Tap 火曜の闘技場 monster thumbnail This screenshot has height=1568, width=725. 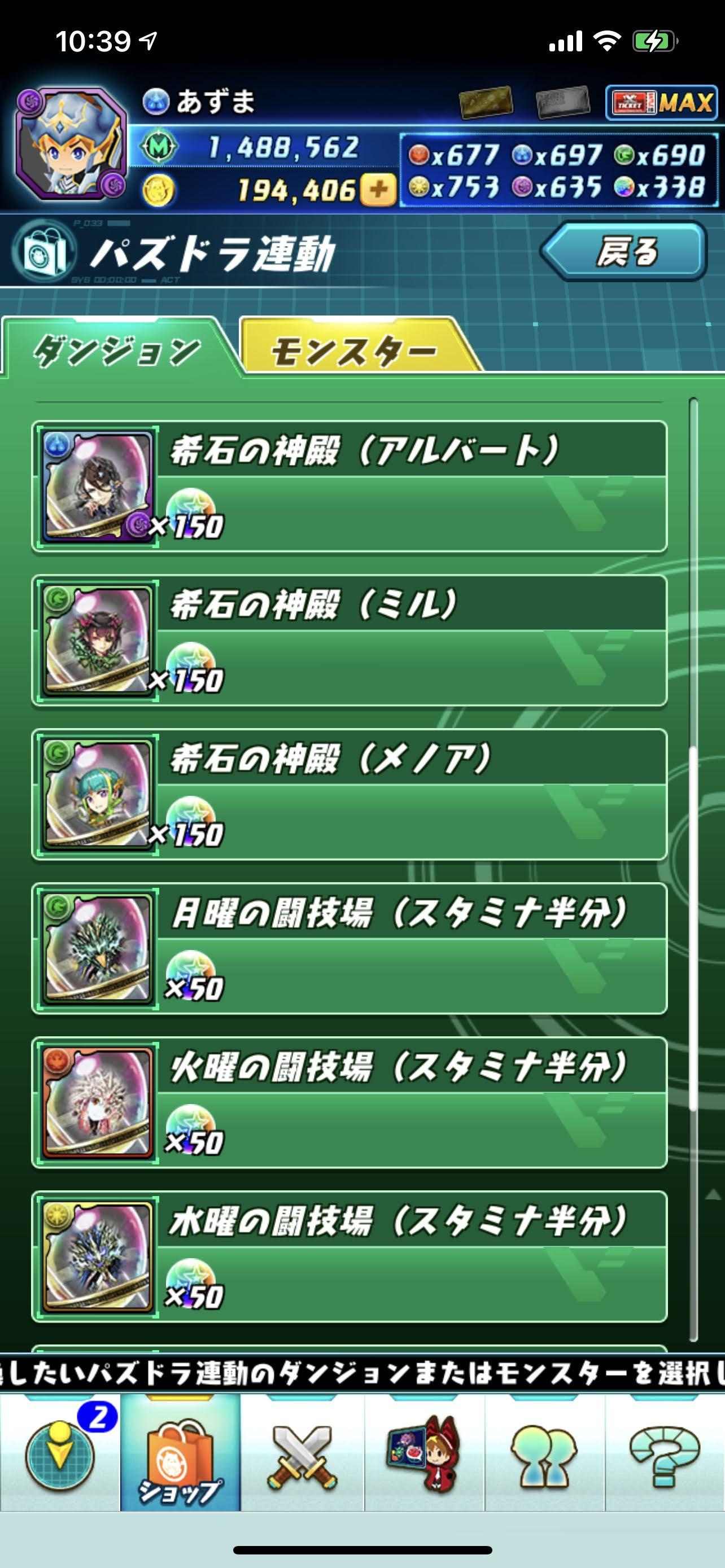(x=97, y=1102)
